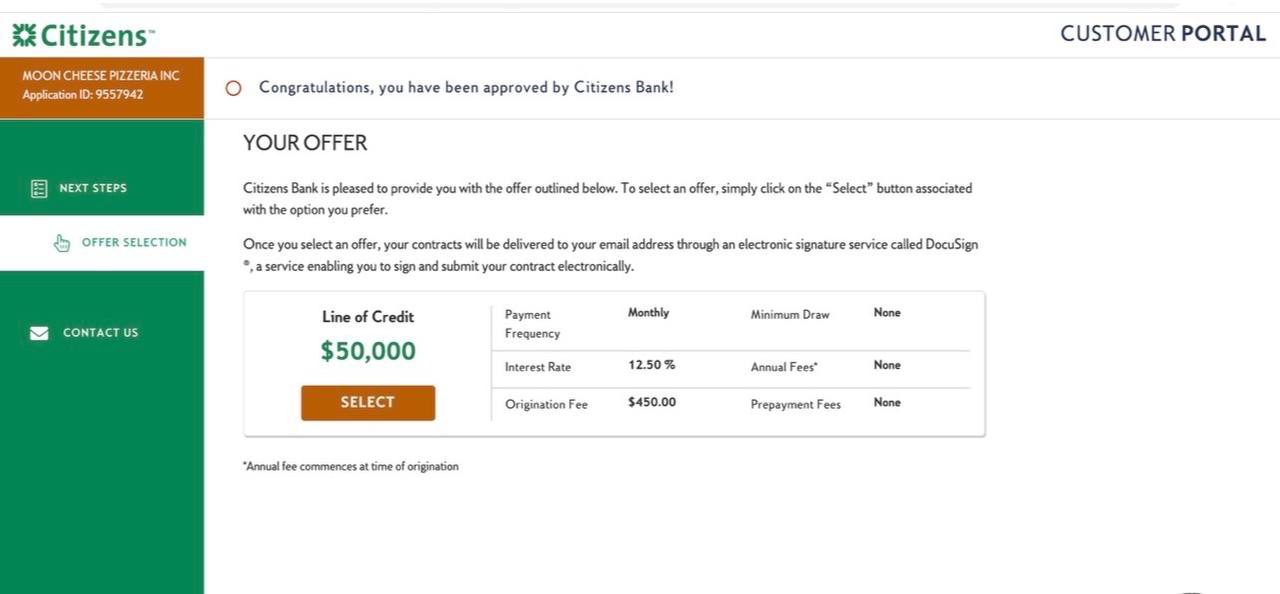Click the $50,000 credit amount
The width and height of the screenshot is (1280, 594).
(x=368, y=351)
